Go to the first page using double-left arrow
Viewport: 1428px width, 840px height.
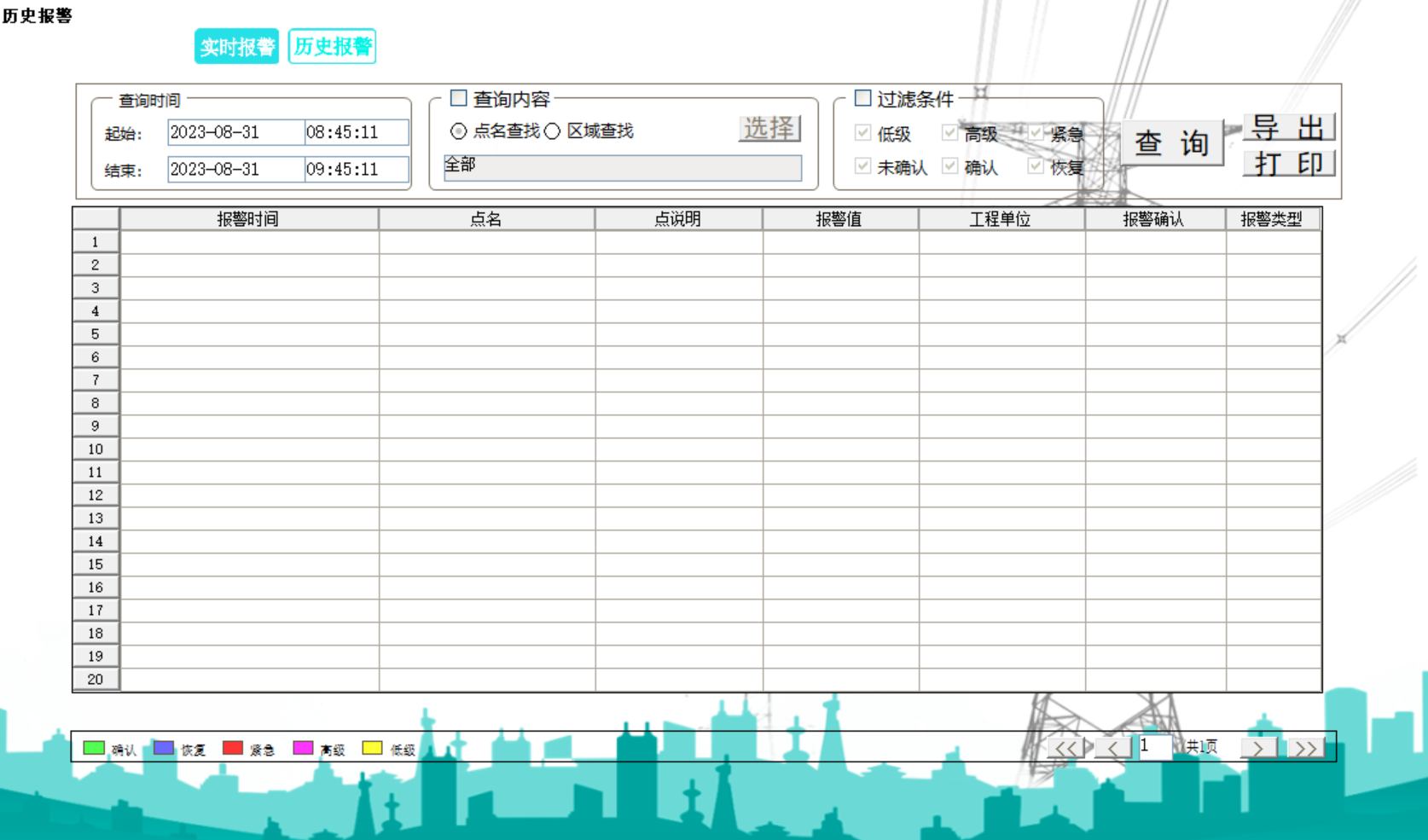coord(1067,747)
